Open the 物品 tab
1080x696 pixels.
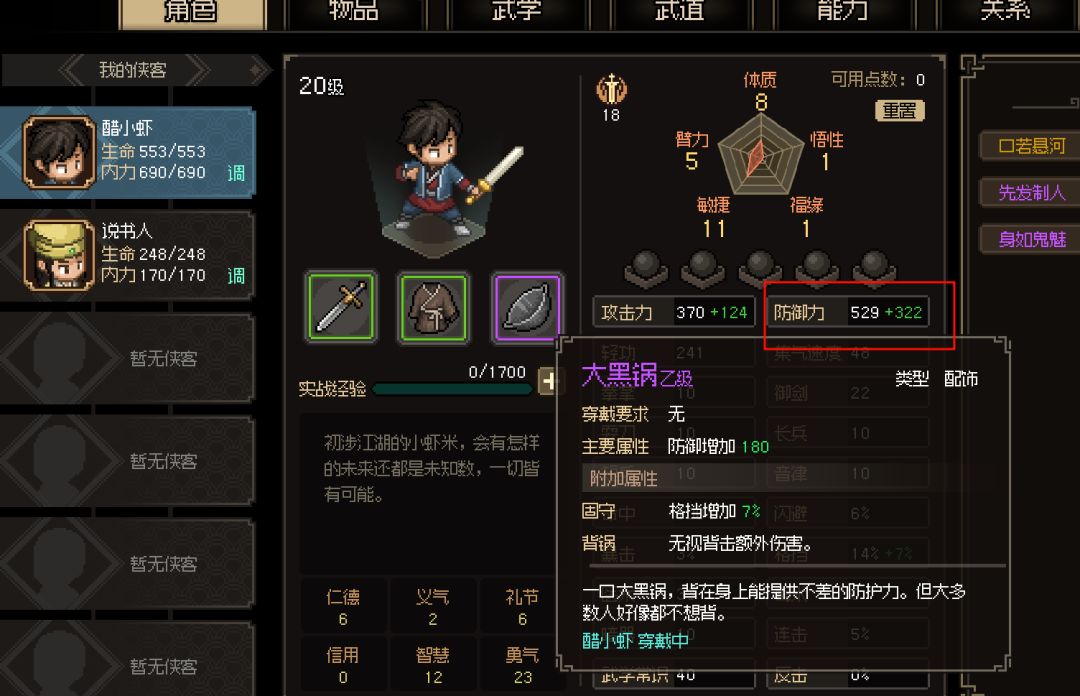[353, 12]
